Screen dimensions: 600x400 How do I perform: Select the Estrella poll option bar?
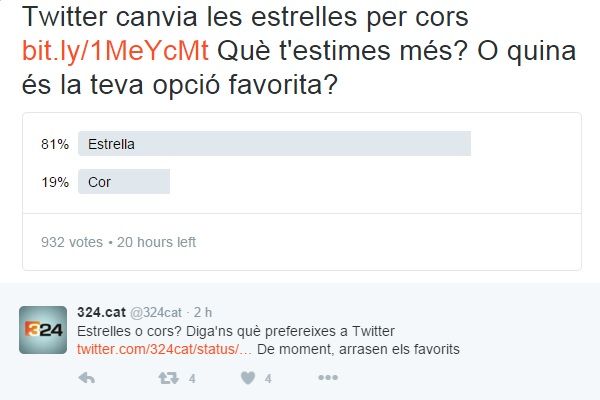tap(274, 144)
